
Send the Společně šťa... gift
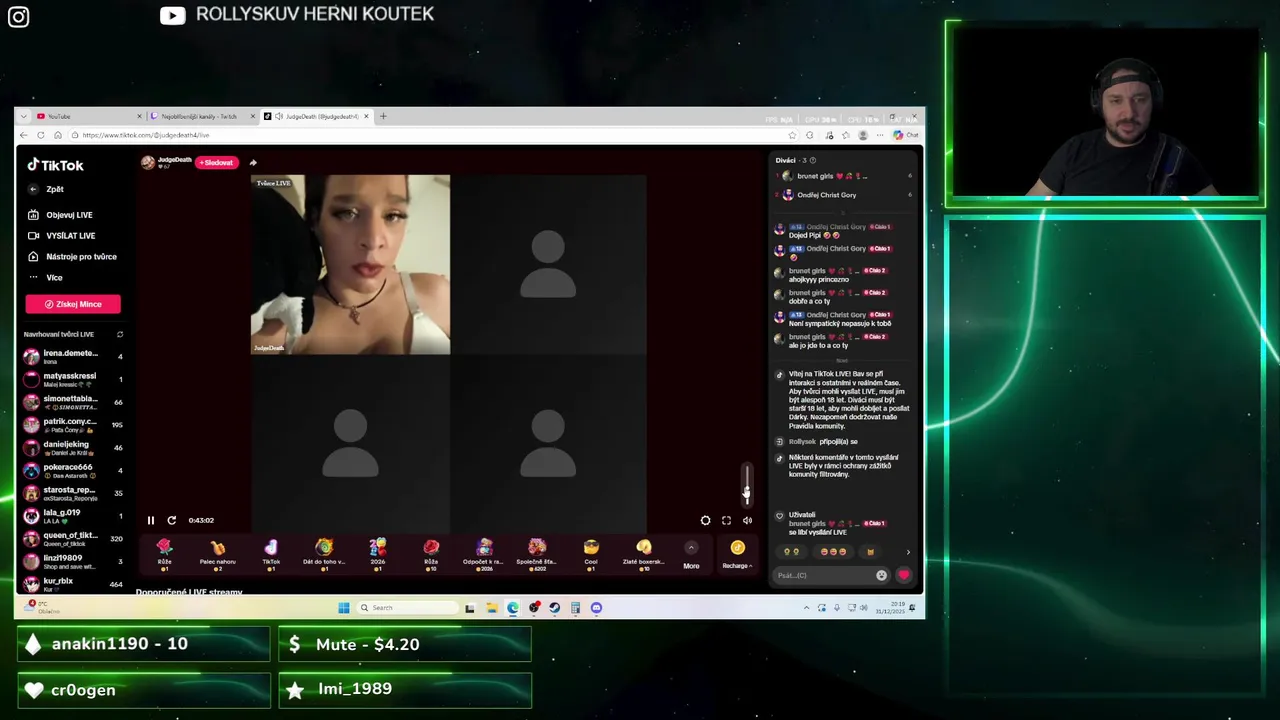click(537, 553)
